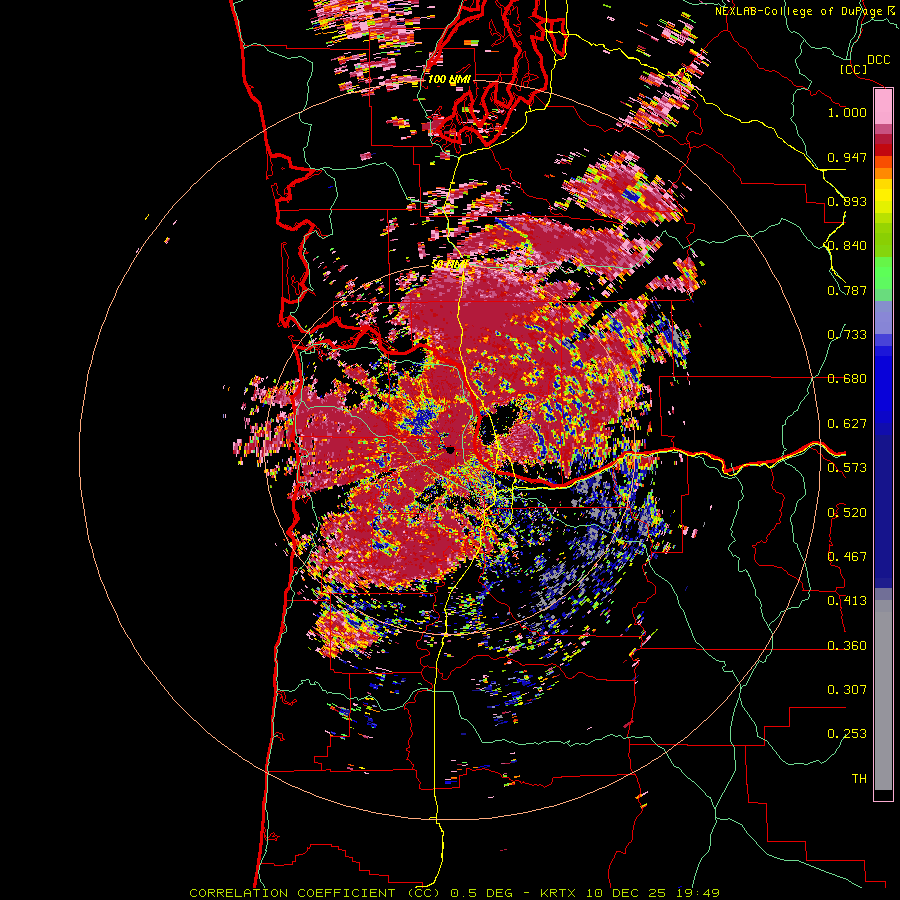The width and height of the screenshot is (900, 900).
Task: Select the 0.573 legend value
Action: pos(847,468)
